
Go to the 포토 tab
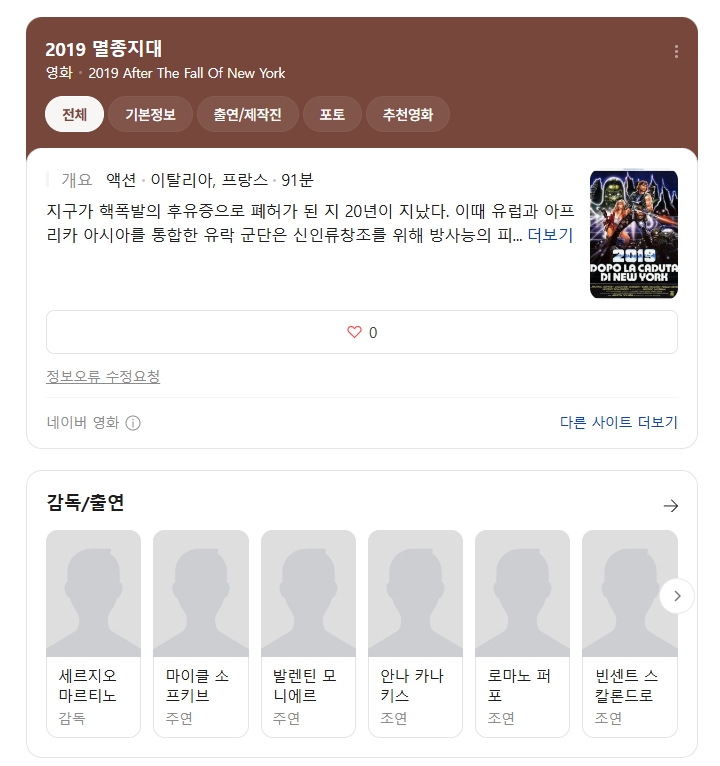[332, 114]
